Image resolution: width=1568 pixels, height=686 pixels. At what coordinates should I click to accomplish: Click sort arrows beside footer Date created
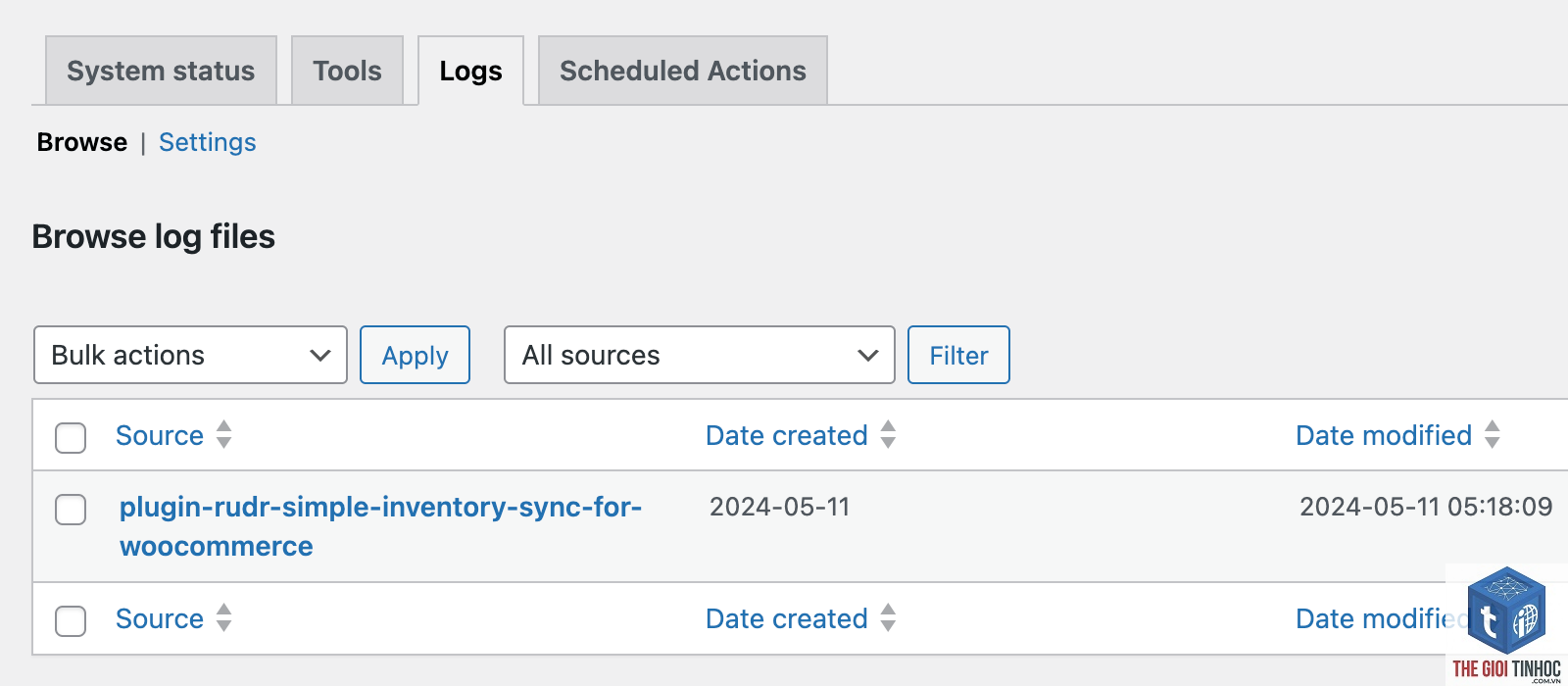[888, 617]
